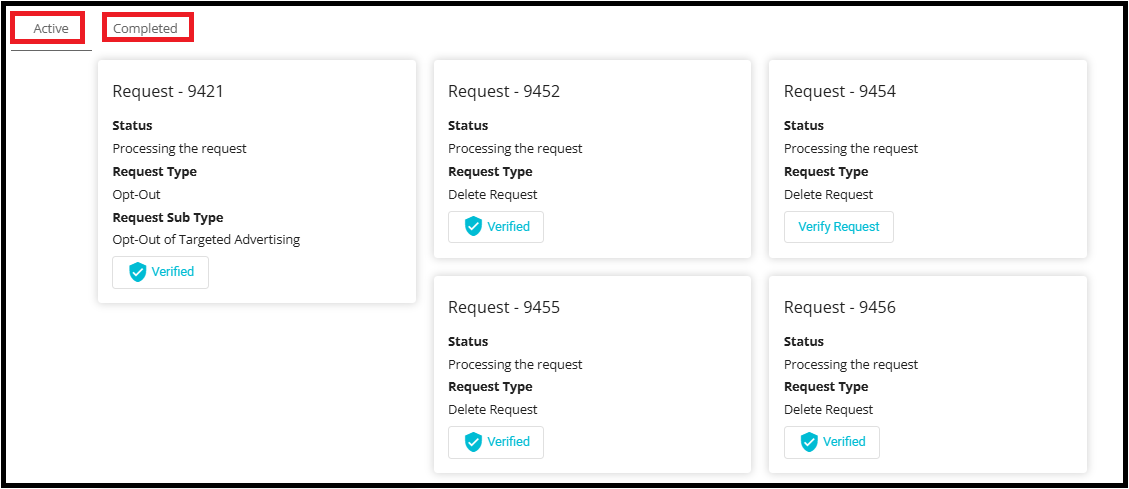
Task: Select the Request - 9421 card title
Action: (168, 91)
